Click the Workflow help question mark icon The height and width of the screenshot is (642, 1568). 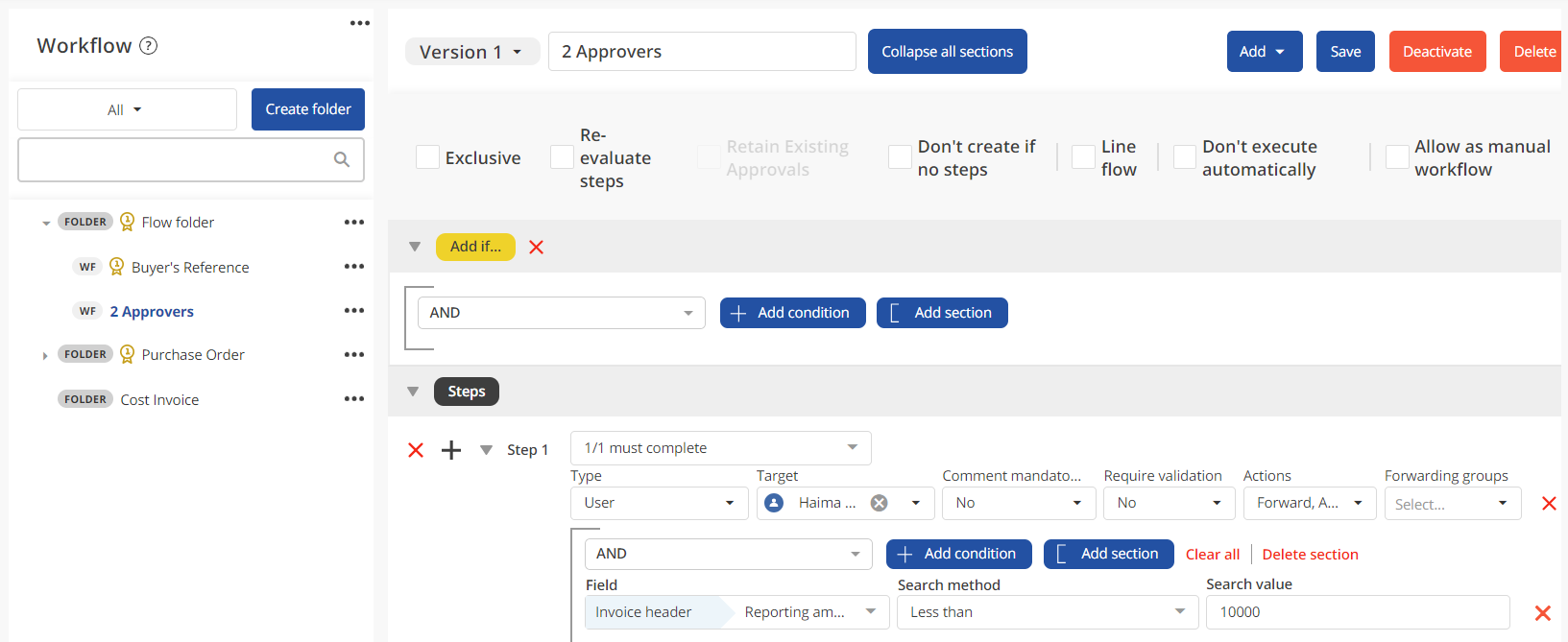point(149,46)
